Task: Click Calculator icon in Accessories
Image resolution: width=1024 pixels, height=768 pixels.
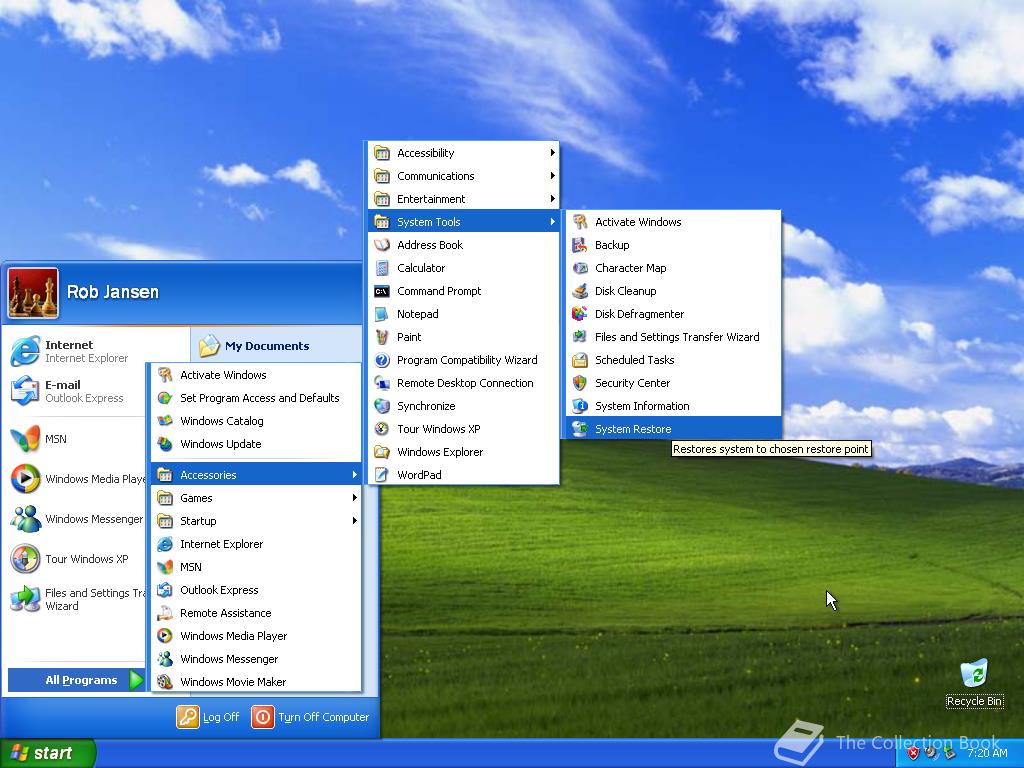Action: click(382, 268)
